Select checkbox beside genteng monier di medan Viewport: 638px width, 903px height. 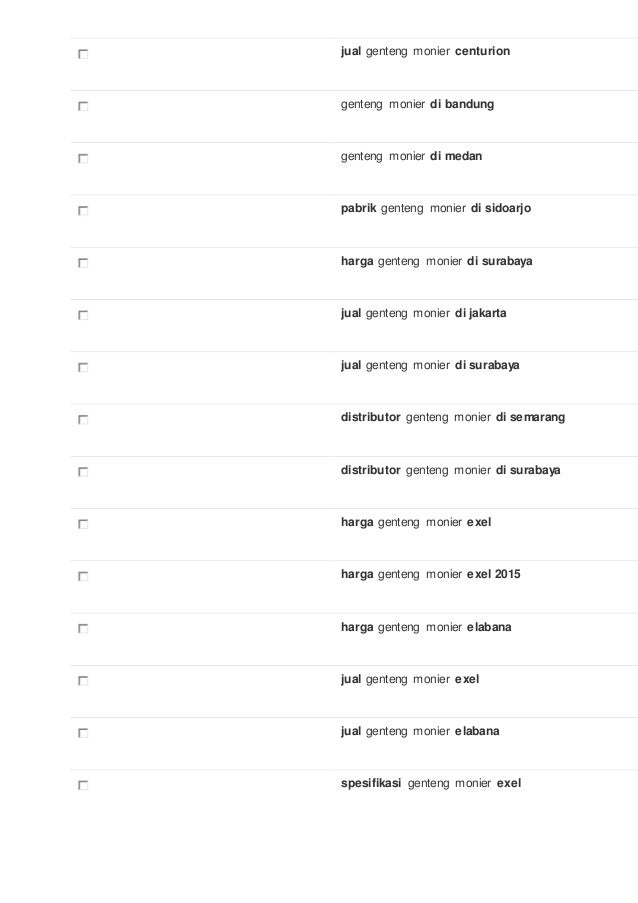[x=82, y=158]
